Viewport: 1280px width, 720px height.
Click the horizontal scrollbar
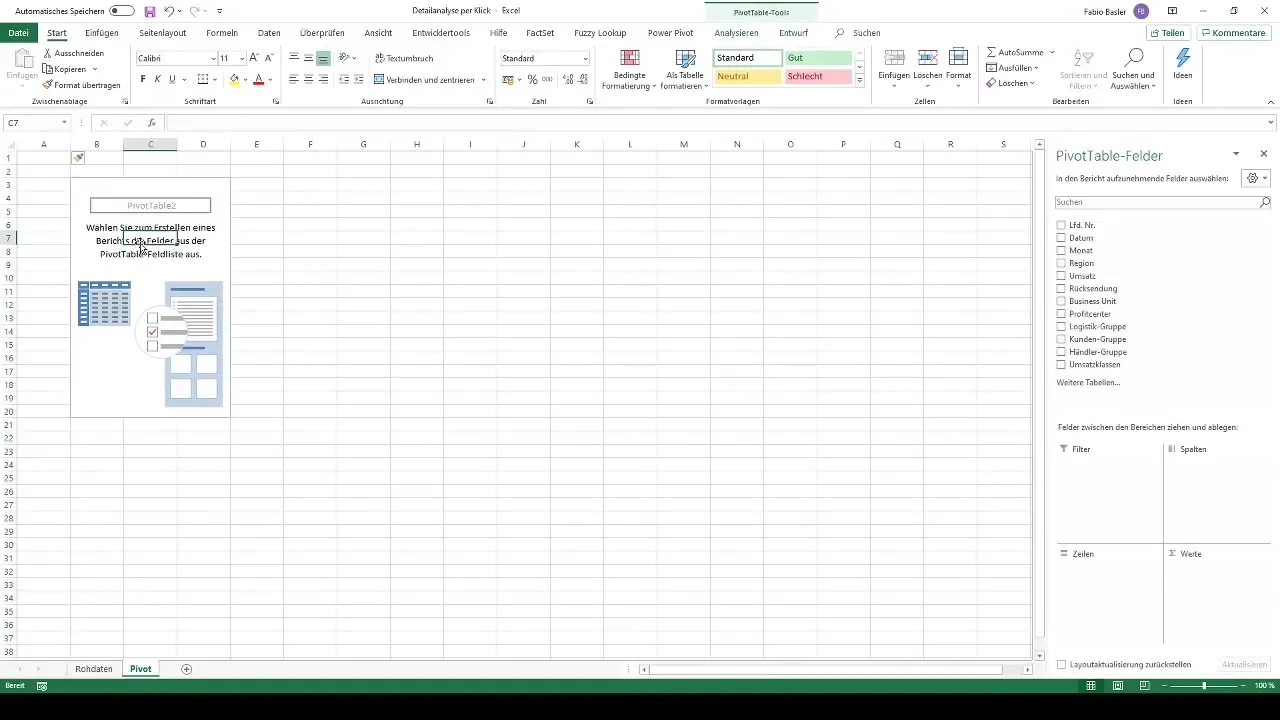[x=825, y=669]
